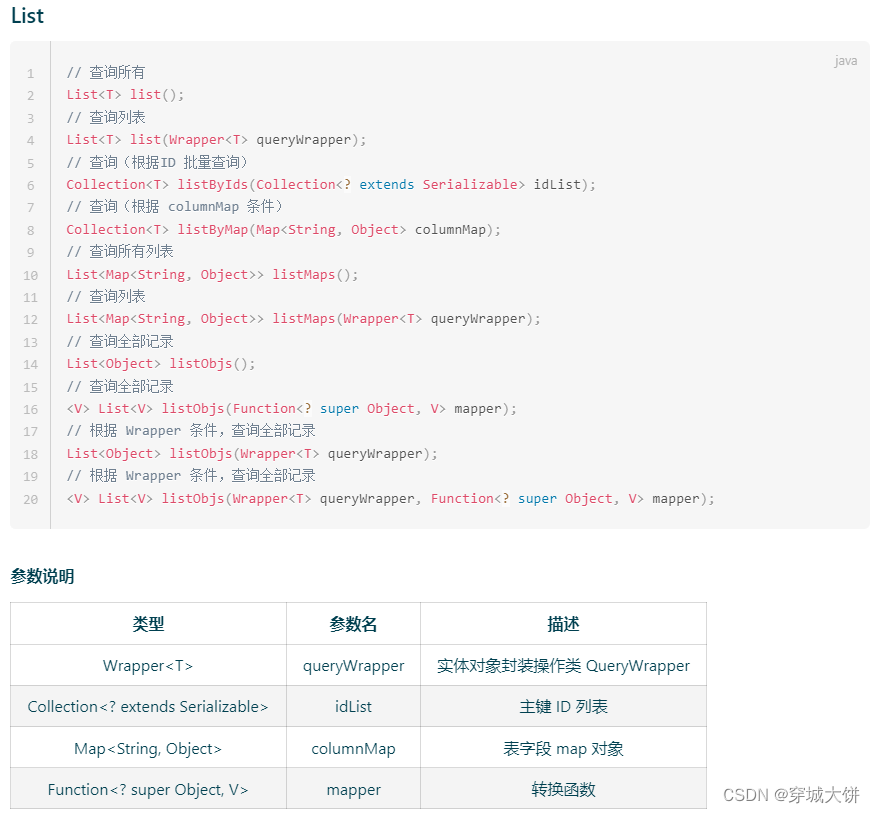Click the 'Map<String, Object>' table cell
This screenshot has height=813, width=875.
pyautogui.click(x=148, y=748)
